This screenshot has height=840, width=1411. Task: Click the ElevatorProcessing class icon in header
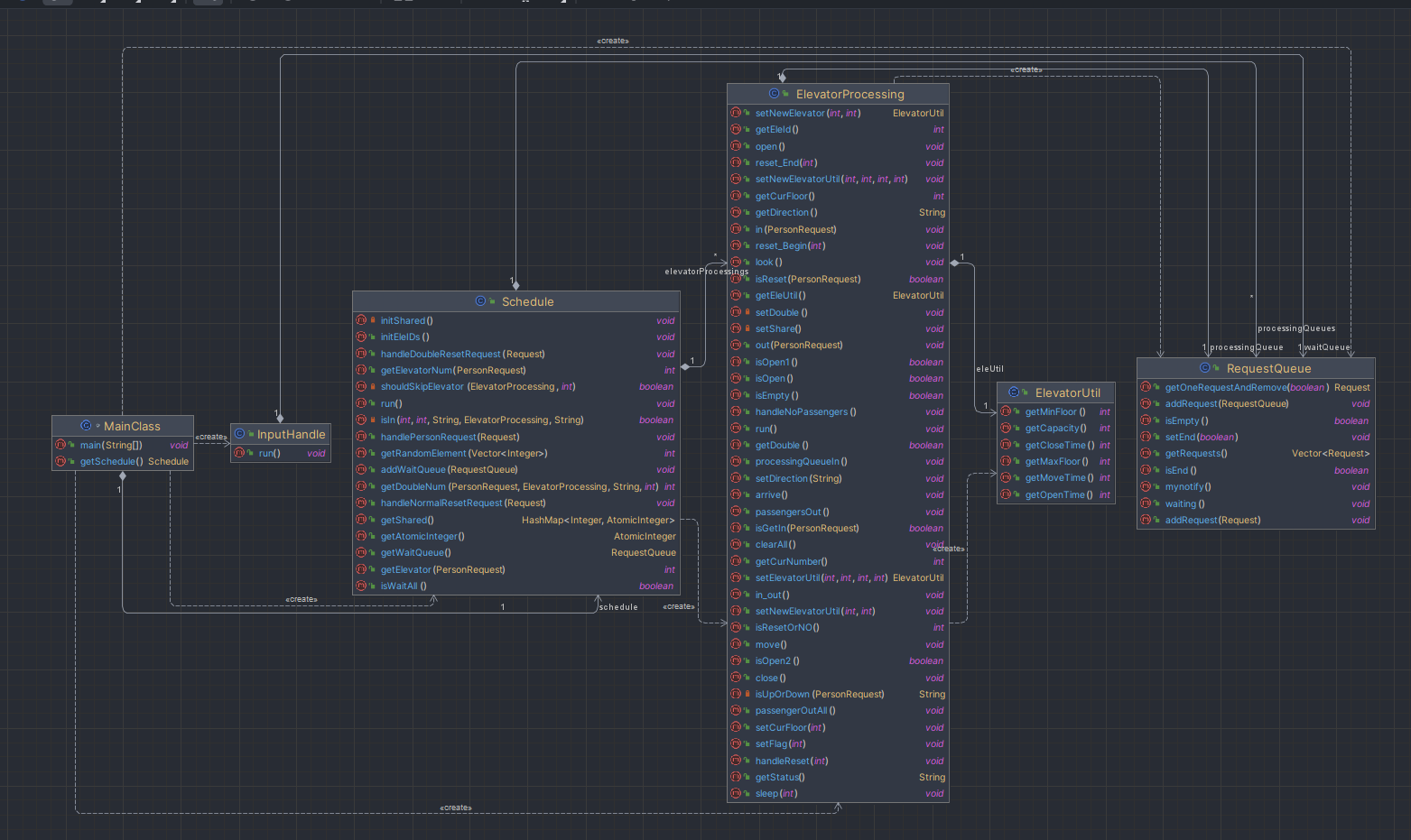775,94
